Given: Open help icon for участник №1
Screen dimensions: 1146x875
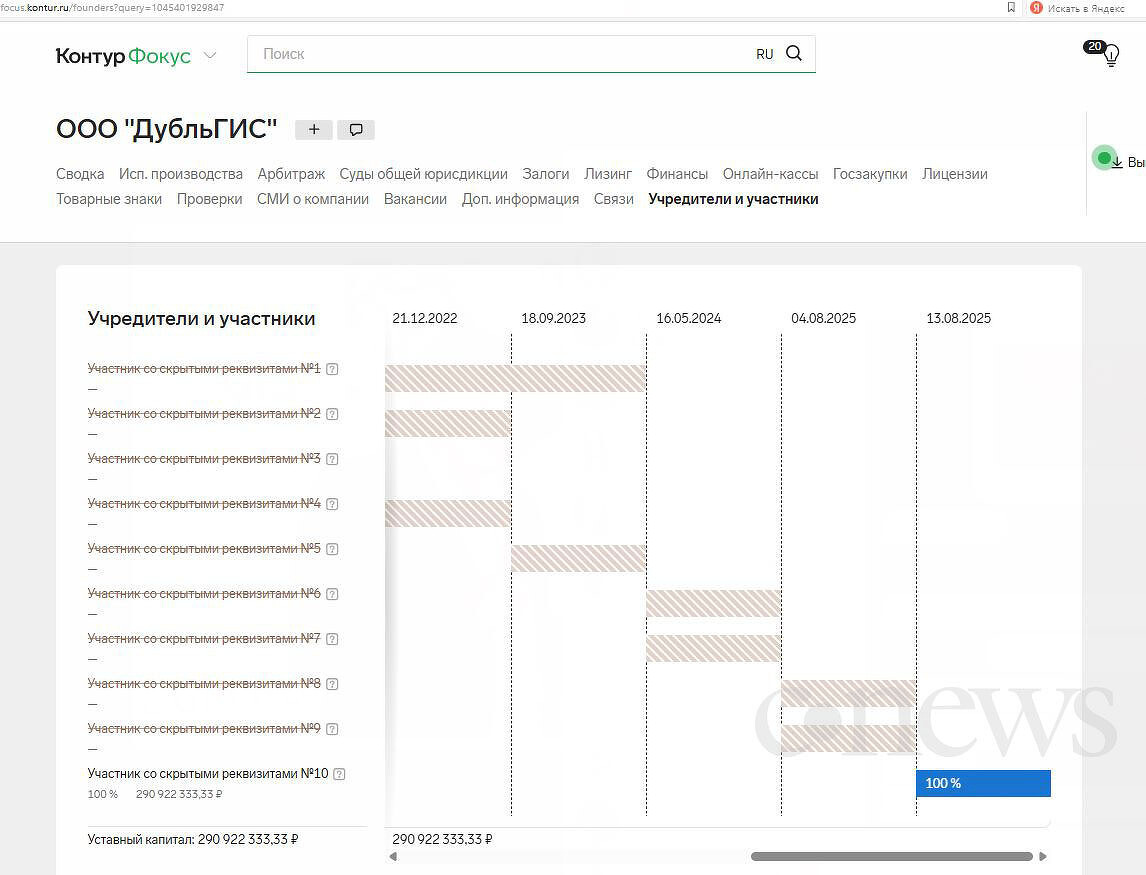Looking at the screenshot, I should pos(332,369).
